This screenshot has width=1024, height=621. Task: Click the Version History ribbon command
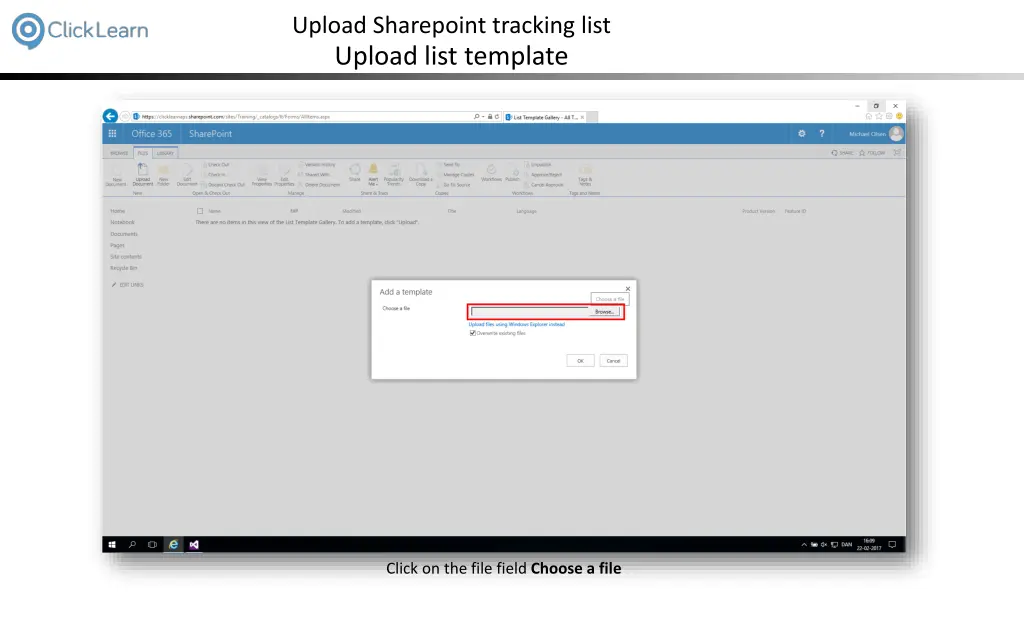(x=317, y=165)
